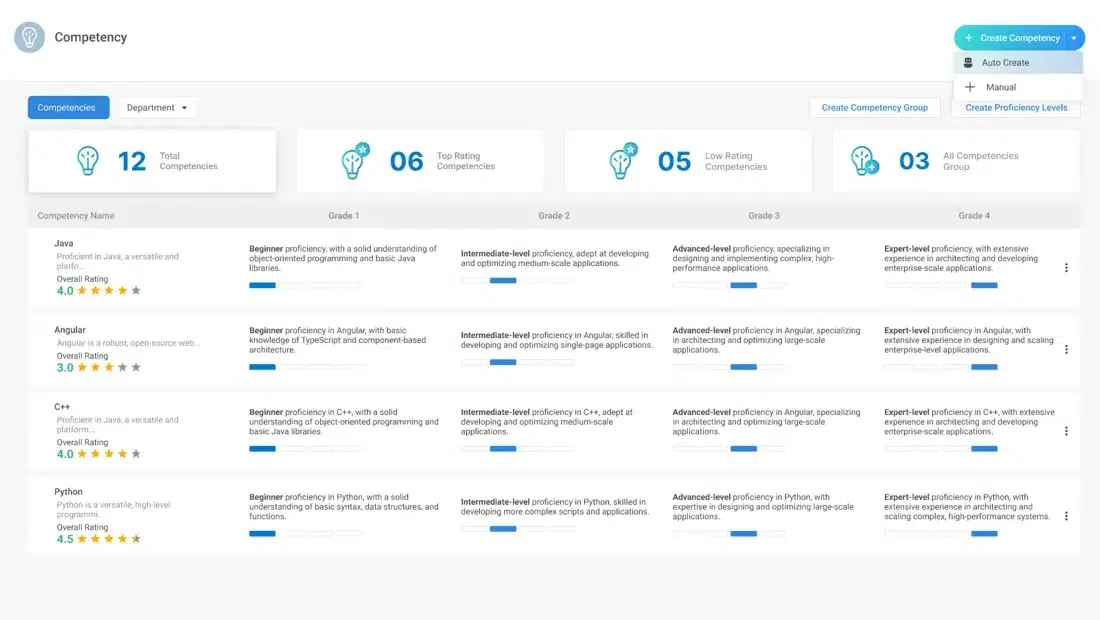Switch to the Competencies tab
This screenshot has height=620, width=1100.
[67, 108]
